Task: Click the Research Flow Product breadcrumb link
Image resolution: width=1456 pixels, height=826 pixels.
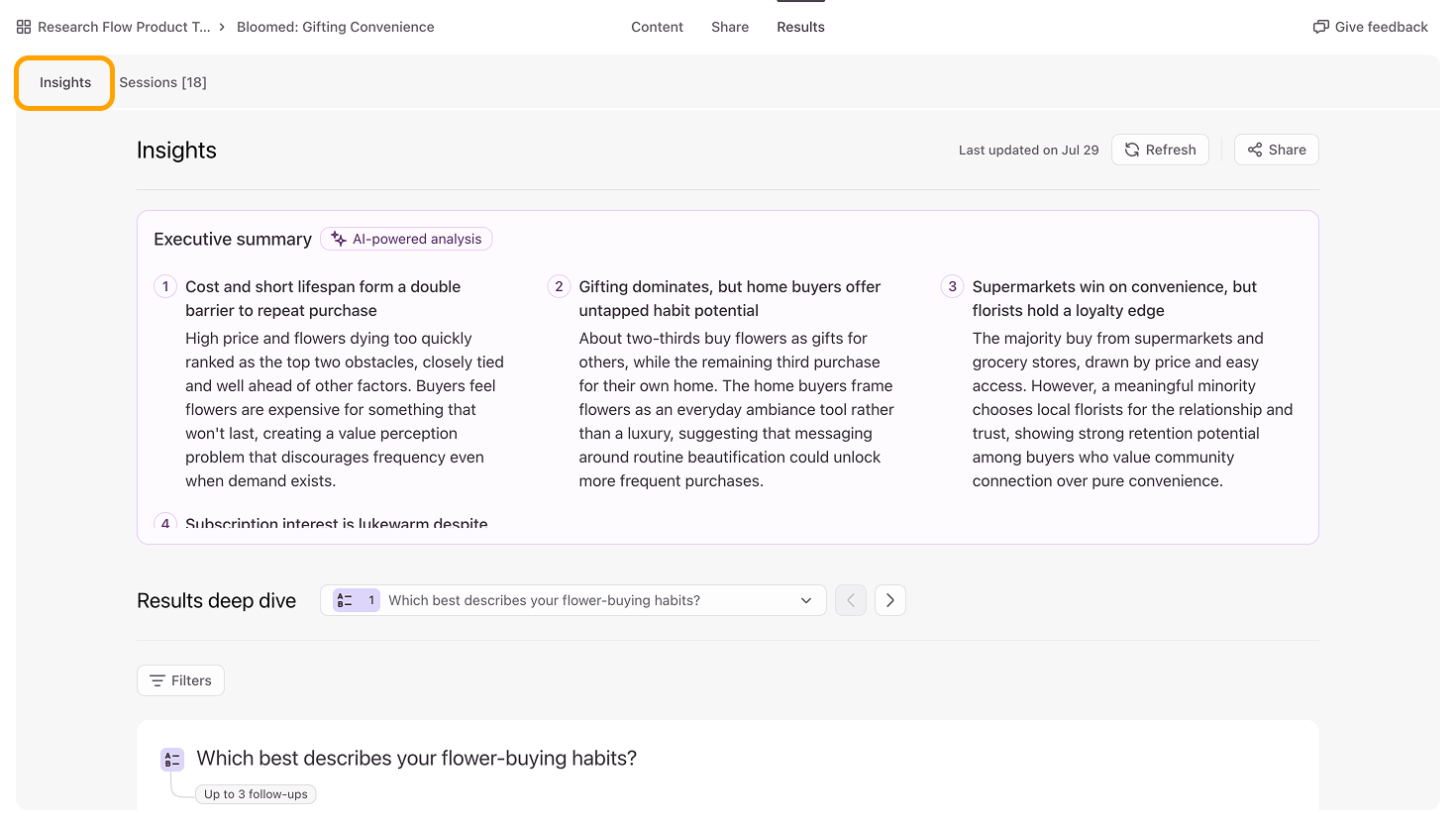Action: click(x=124, y=27)
